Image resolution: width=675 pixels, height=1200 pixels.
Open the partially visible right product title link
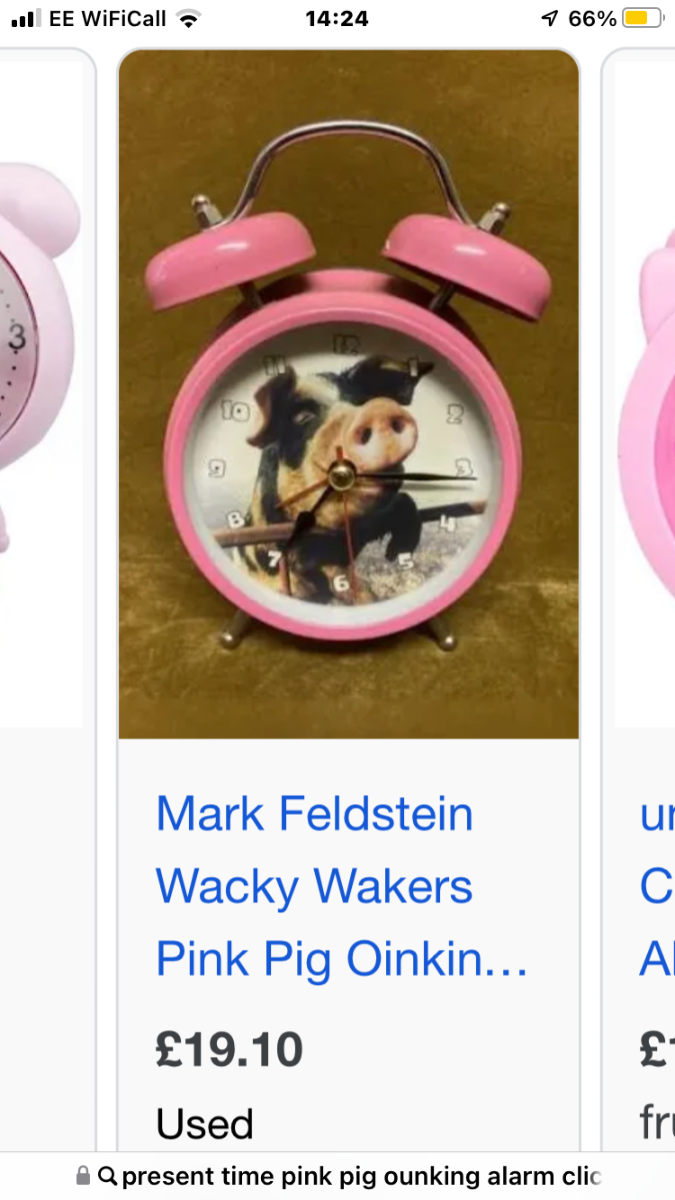(x=657, y=886)
